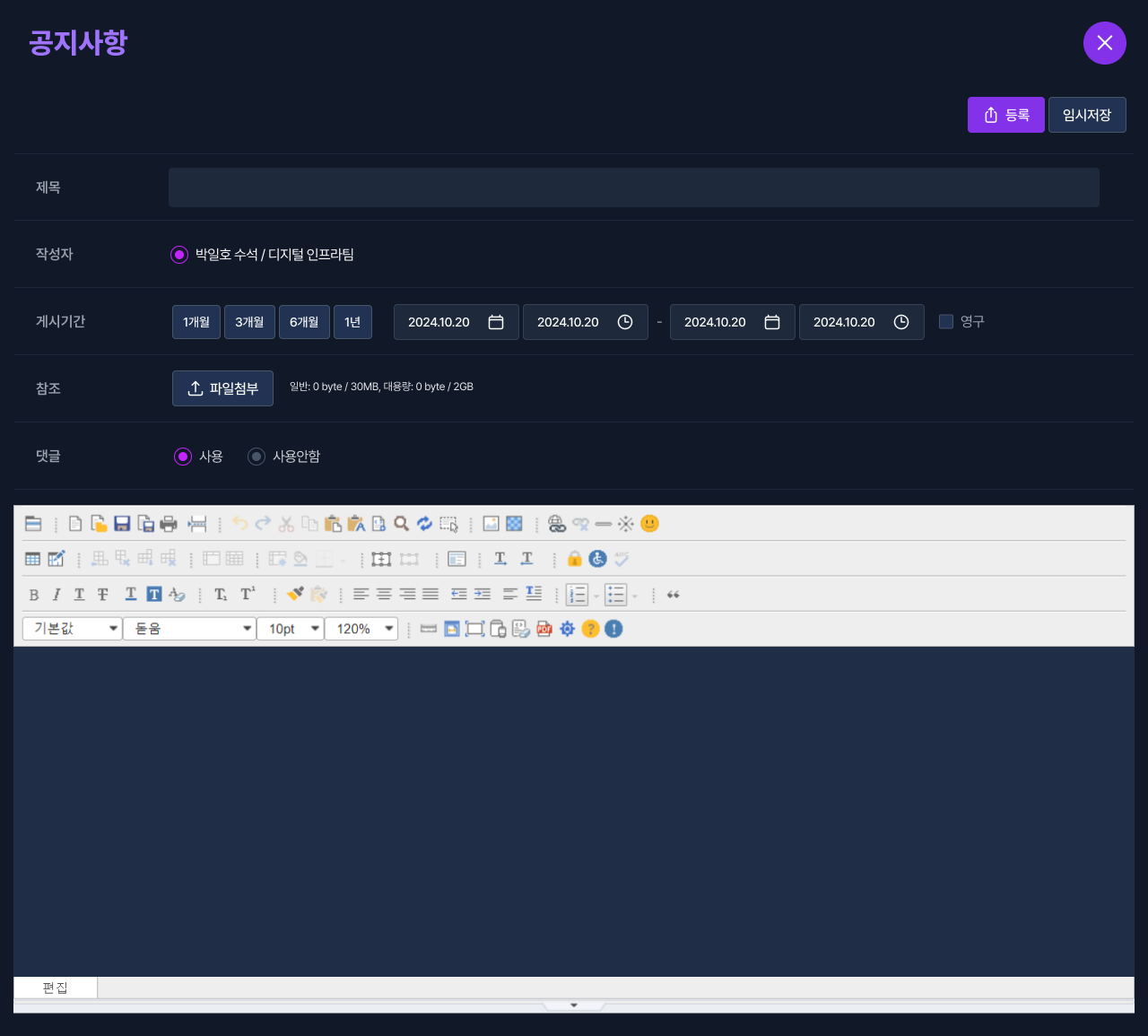Viewport: 1148px width, 1036px height.
Task: Insert an emoticon with the smiley icon
Action: (x=650, y=524)
